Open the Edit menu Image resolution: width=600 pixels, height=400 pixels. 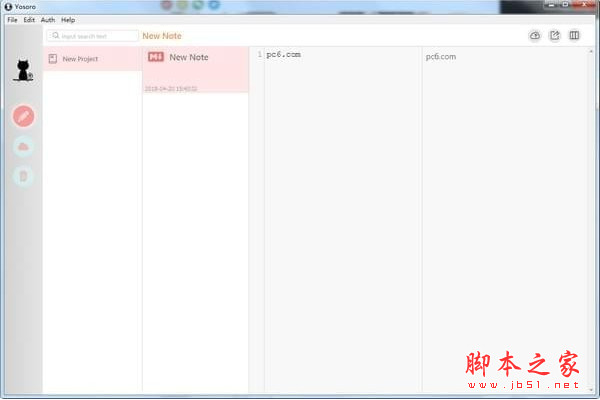pos(29,20)
